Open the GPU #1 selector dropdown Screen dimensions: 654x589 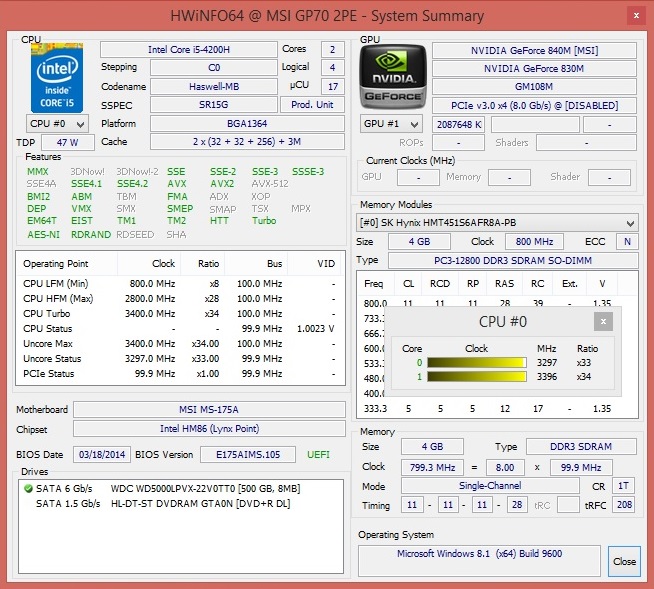[391, 124]
